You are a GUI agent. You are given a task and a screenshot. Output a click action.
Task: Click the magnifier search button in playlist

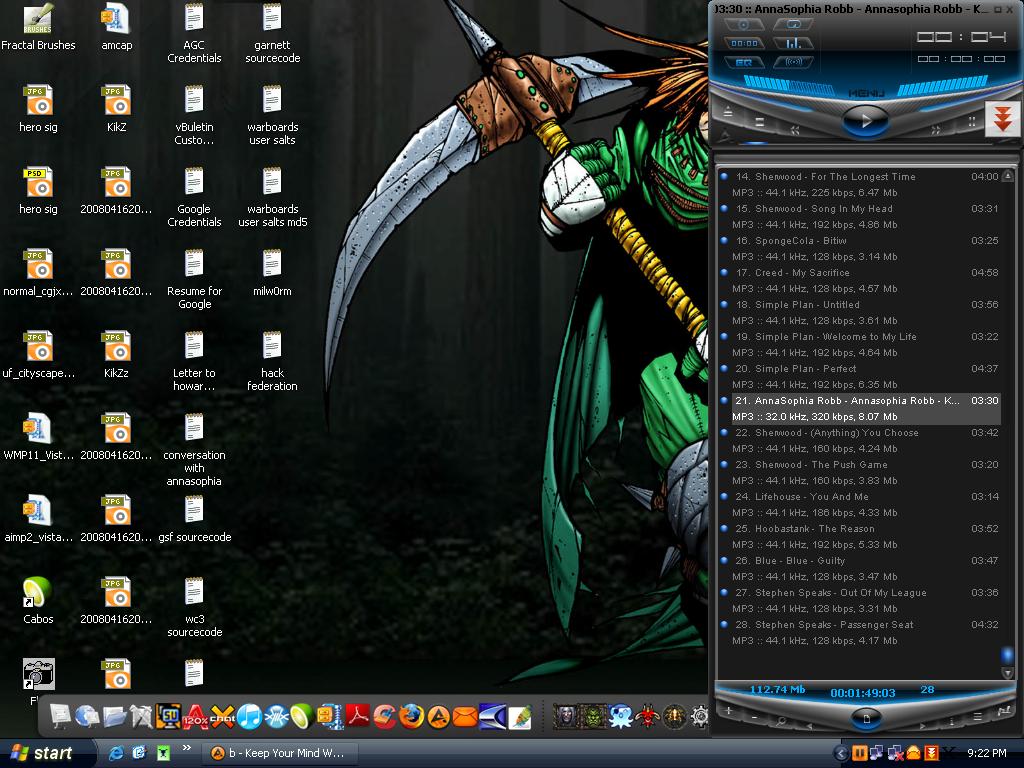click(782, 722)
